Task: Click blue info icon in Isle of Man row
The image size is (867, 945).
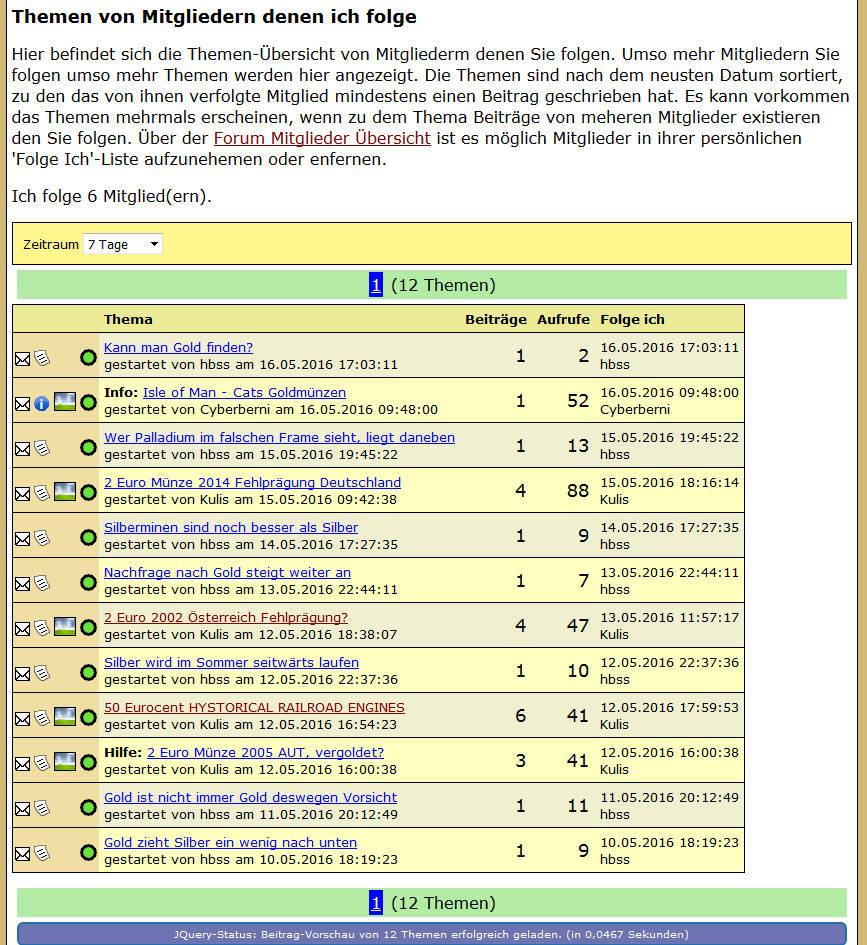Action: [41, 403]
